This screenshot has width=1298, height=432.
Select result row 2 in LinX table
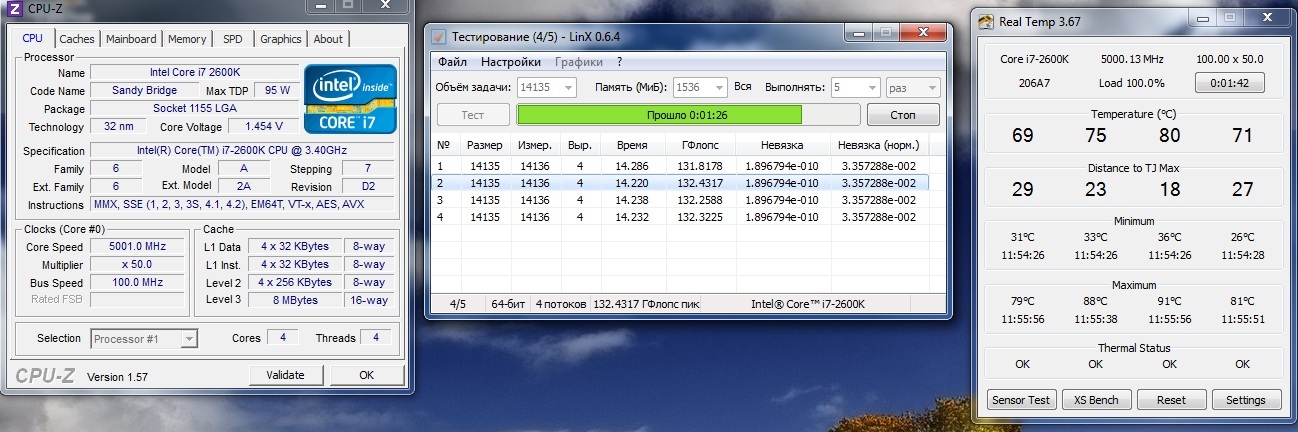[680, 183]
